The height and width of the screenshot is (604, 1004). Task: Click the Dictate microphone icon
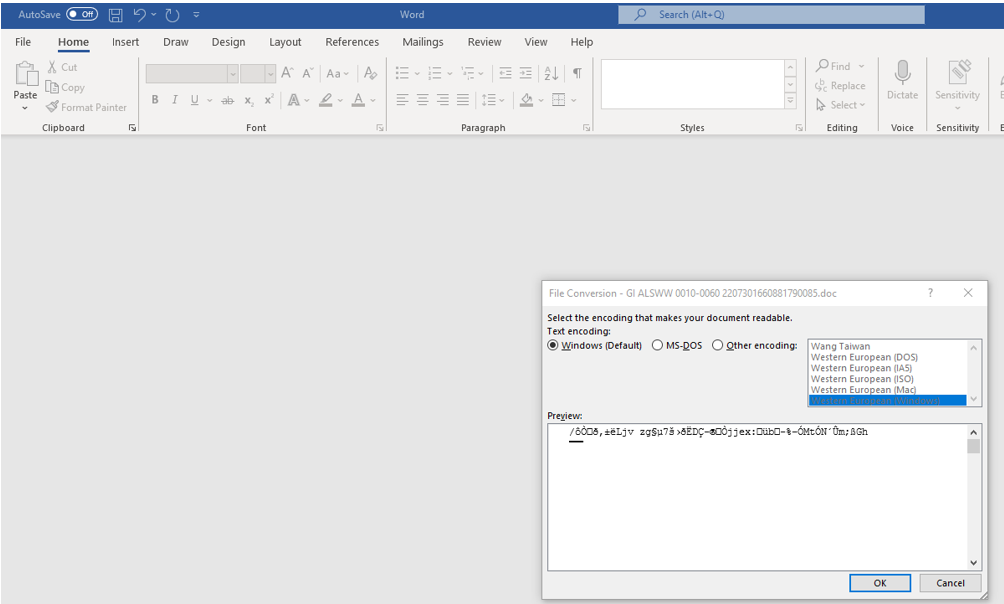click(902, 73)
